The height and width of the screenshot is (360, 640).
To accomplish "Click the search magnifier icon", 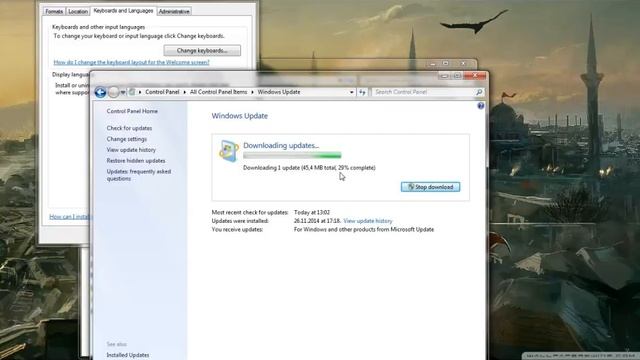I will [479, 92].
